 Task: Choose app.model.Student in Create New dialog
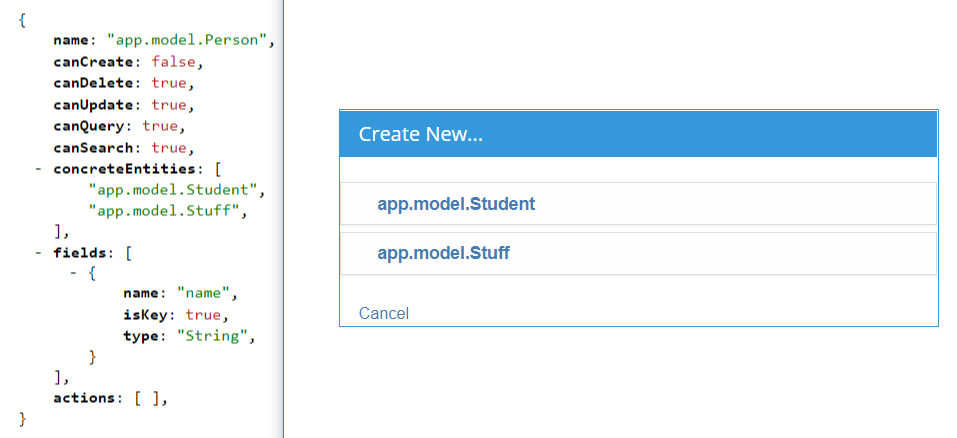tap(638, 204)
